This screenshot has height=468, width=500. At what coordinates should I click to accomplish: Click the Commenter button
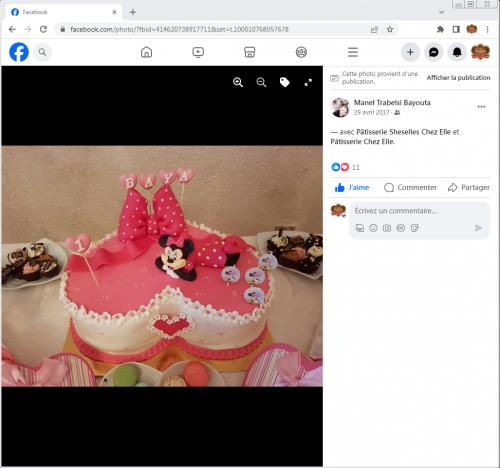(410, 188)
